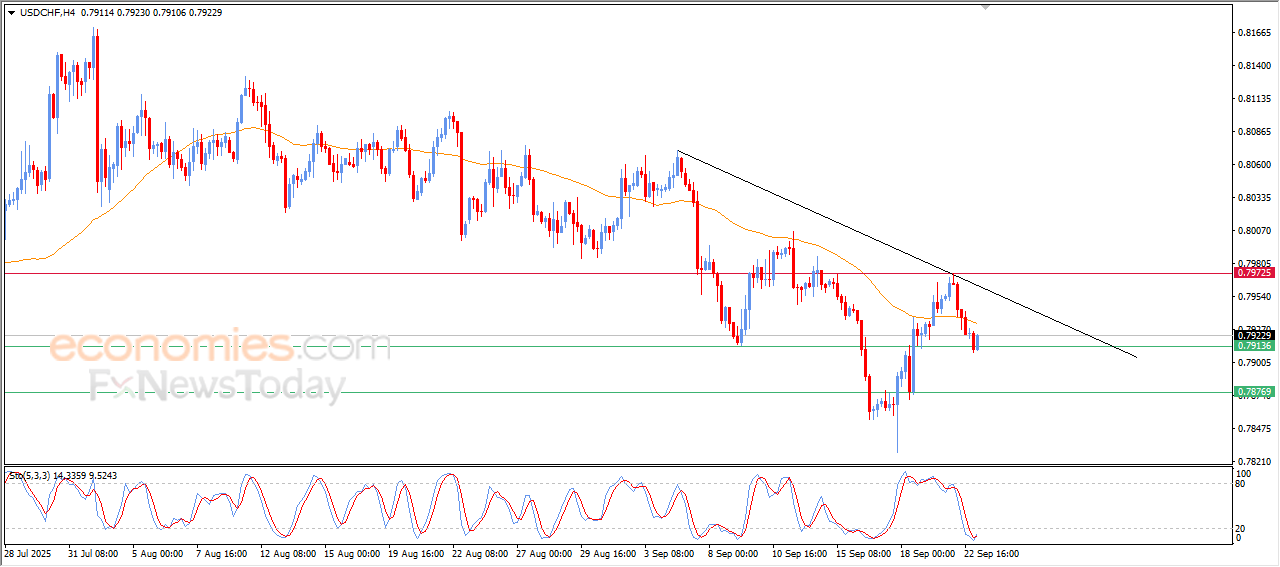Click the economies.com watermark logo
Viewport: 1280px width, 567px height.
(x=220, y=346)
